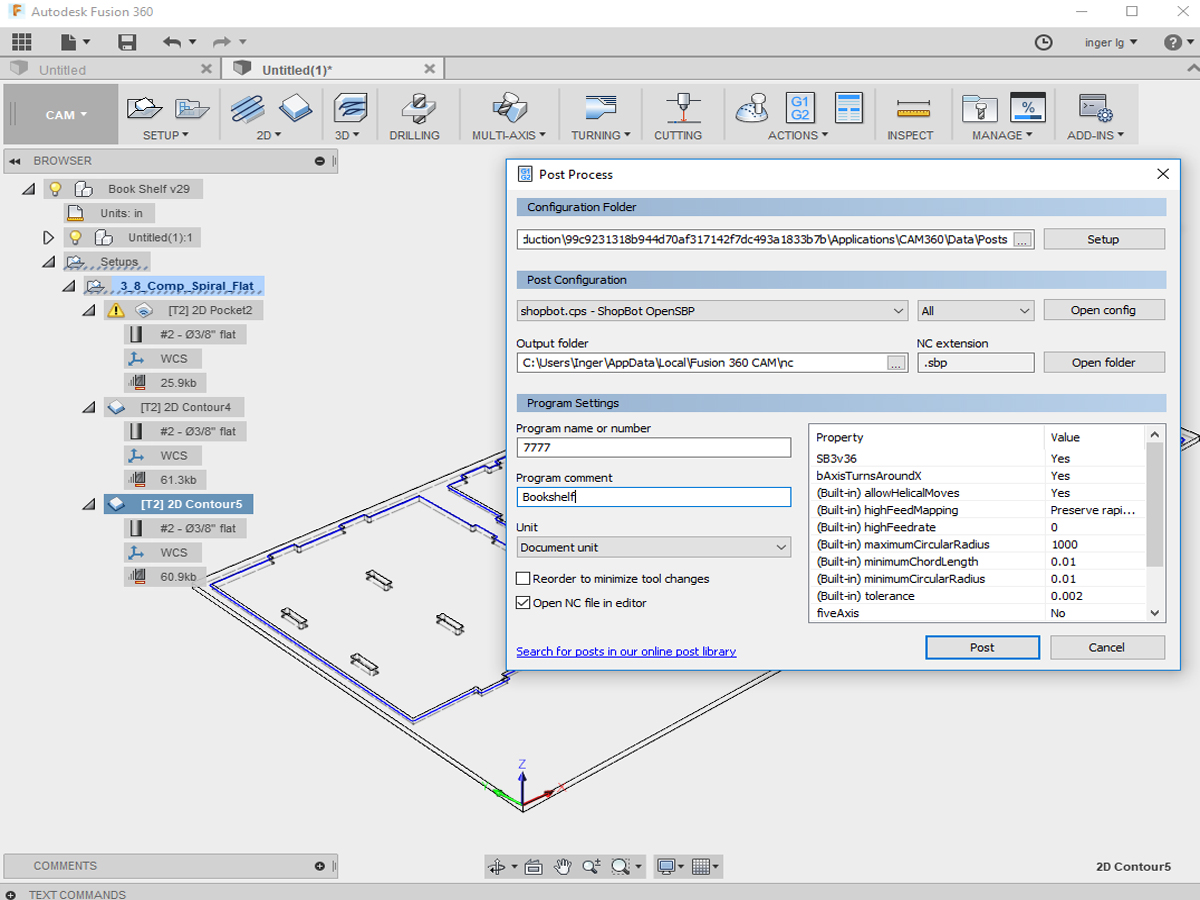Screen dimensions: 1200x900
Task: Click the G1 G2 post process icon
Action: click(x=800, y=107)
